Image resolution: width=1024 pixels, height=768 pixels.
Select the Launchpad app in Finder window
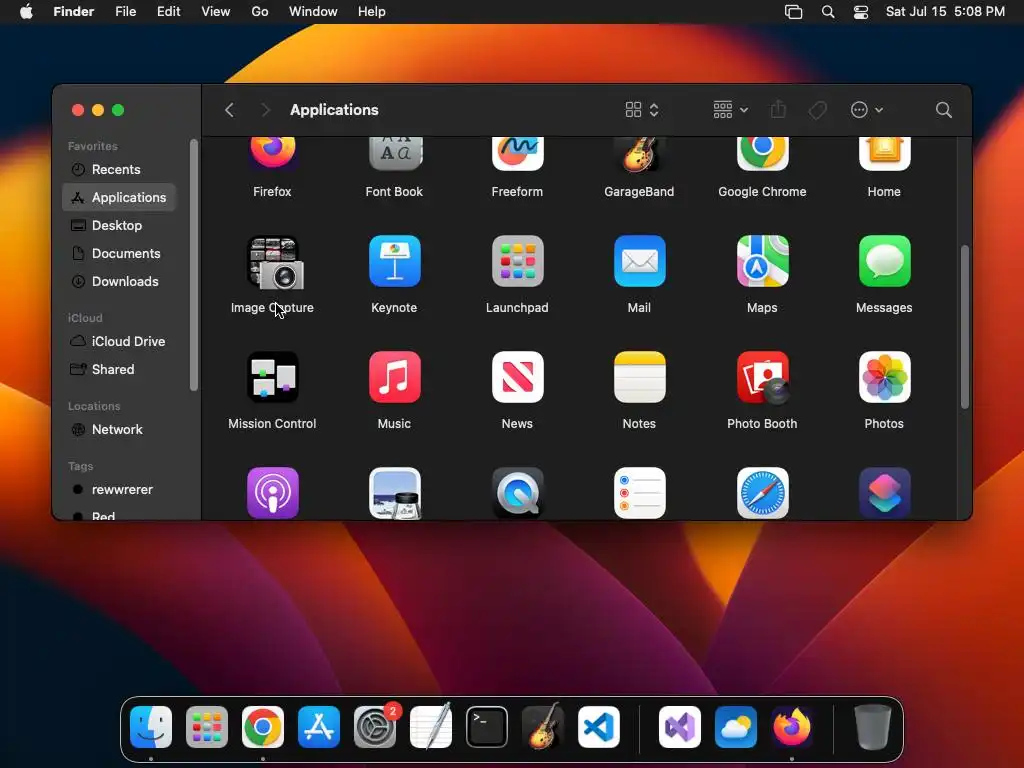click(517, 261)
